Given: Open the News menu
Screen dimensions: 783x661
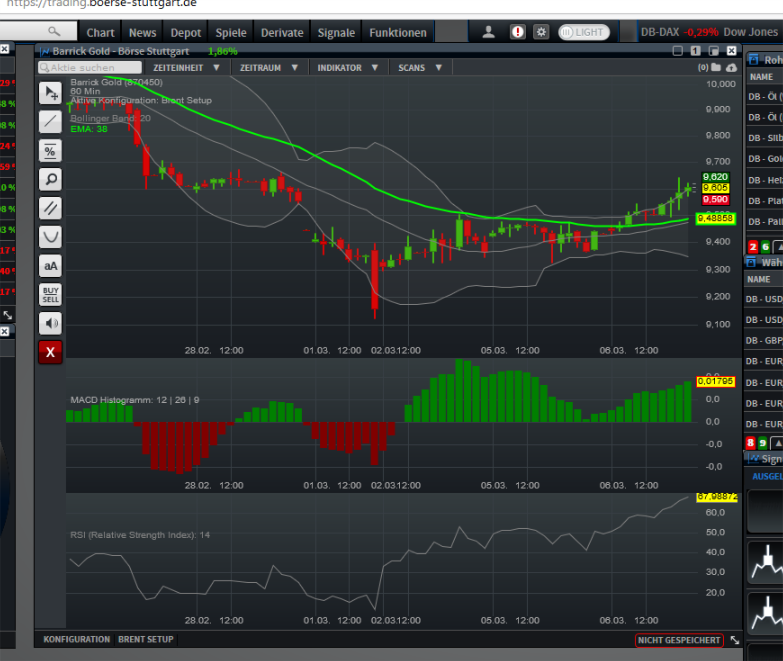Looking at the screenshot, I should [x=142, y=32].
